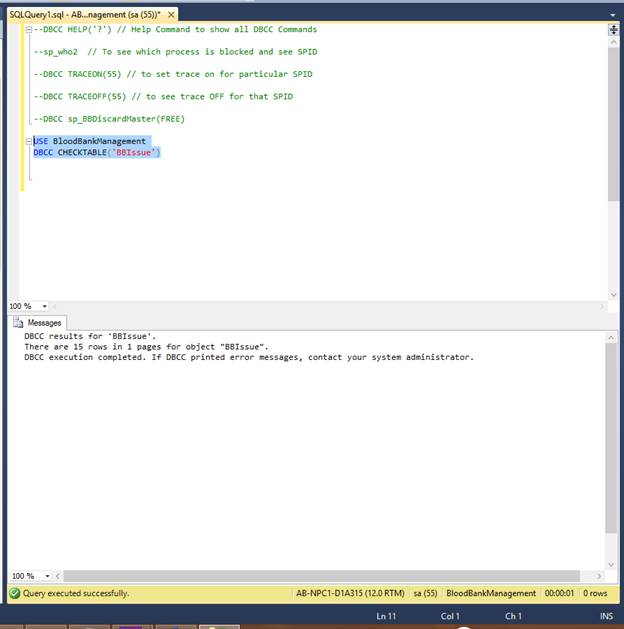Click the --DBCC sp_BBDiscardMaster(FREE) line
Image resolution: width=624 pixels, height=629 pixels.
tap(109, 119)
